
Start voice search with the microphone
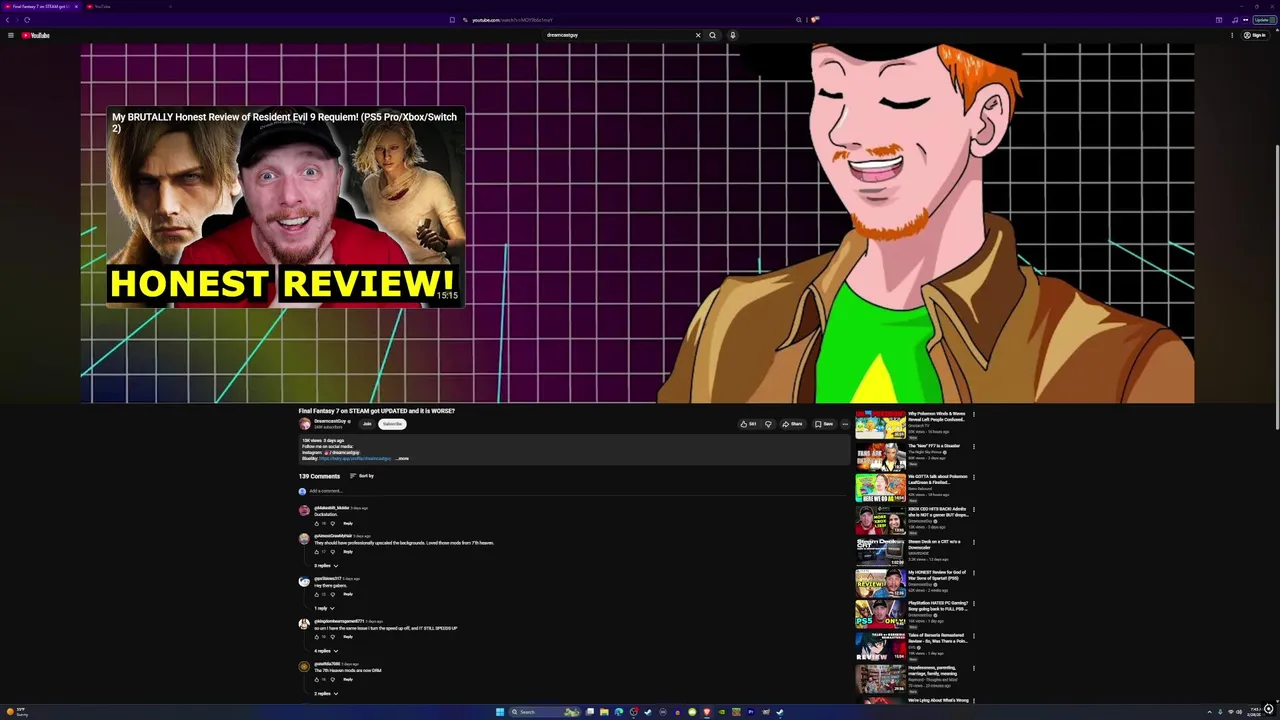[x=732, y=35]
